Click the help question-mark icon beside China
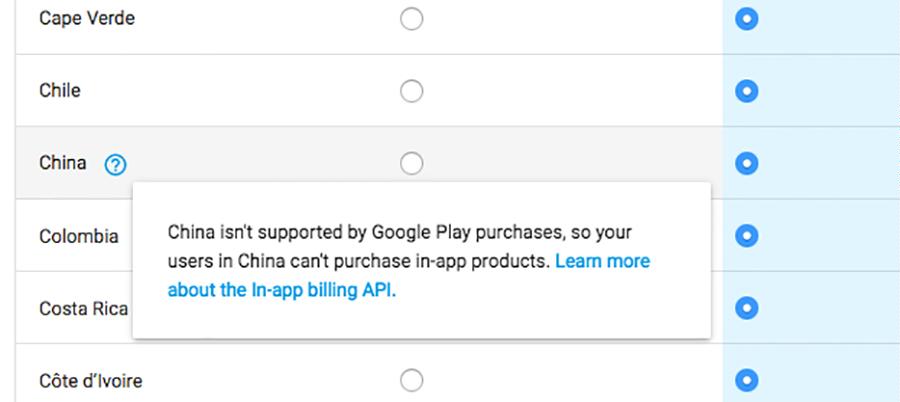 [x=115, y=166]
